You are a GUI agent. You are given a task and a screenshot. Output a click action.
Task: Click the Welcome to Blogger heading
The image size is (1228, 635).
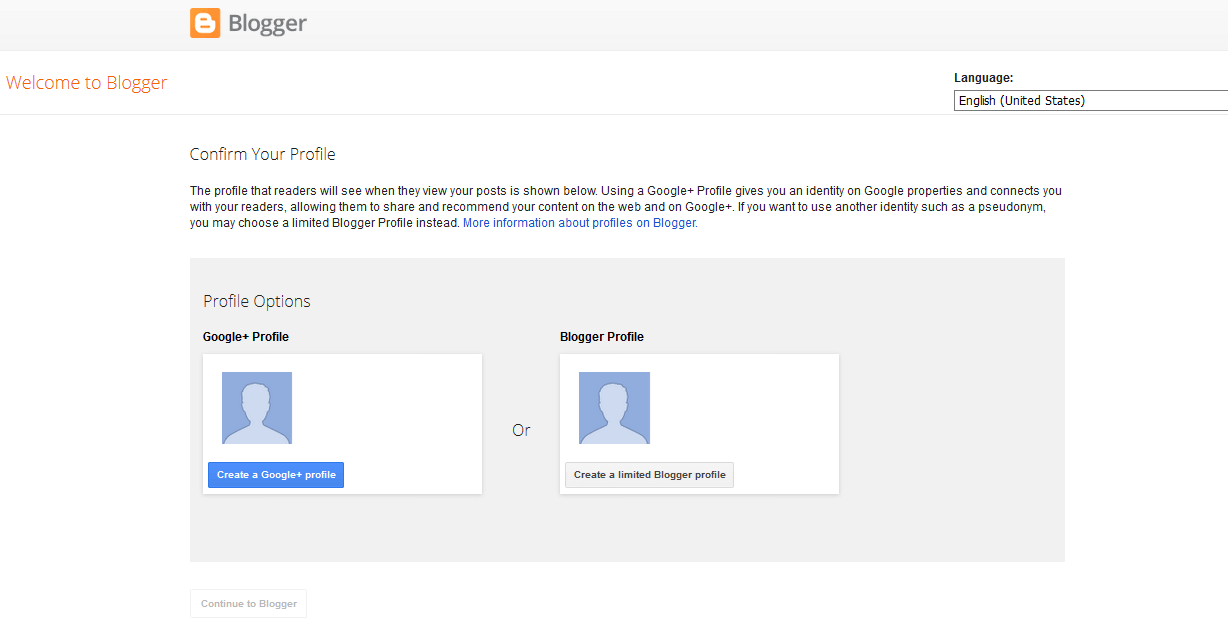[87, 83]
